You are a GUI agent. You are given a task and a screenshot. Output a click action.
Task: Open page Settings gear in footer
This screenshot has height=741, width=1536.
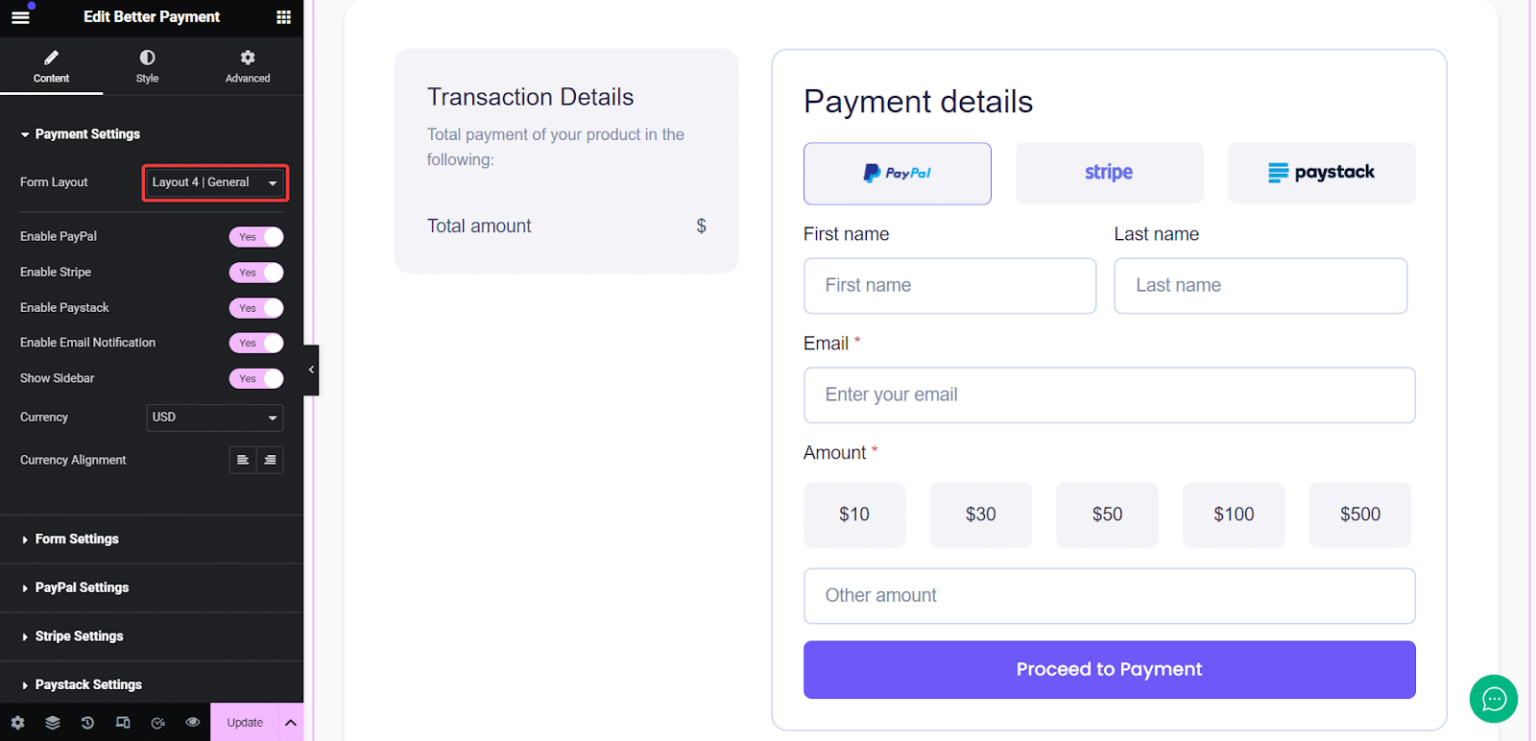click(17, 722)
